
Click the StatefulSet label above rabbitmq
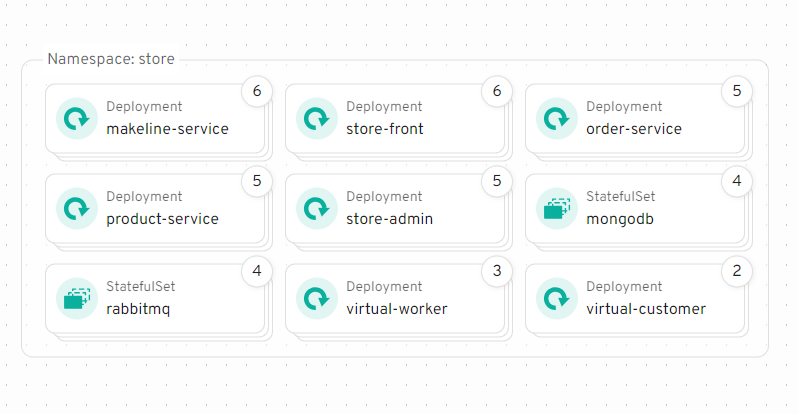pos(140,286)
